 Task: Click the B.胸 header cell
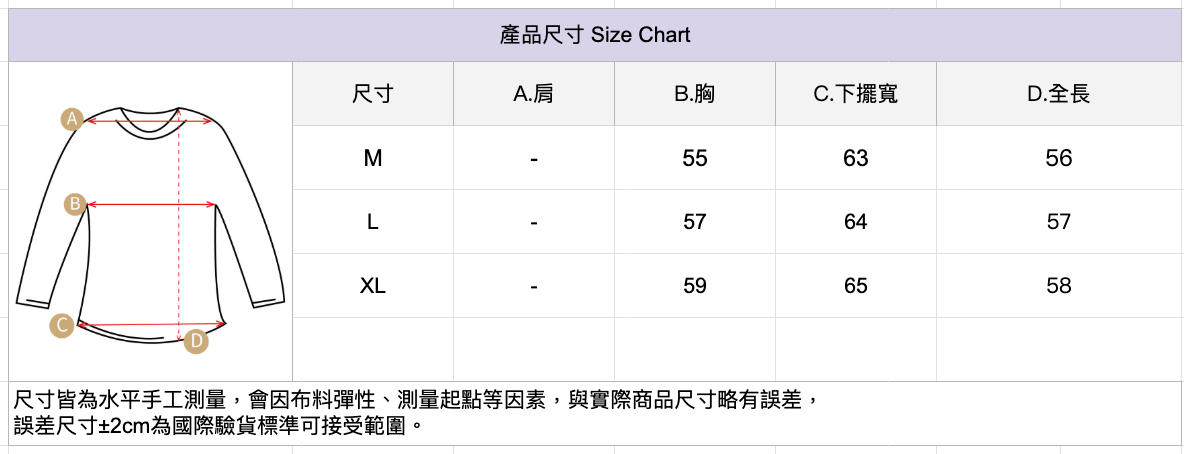tap(695, 94)
